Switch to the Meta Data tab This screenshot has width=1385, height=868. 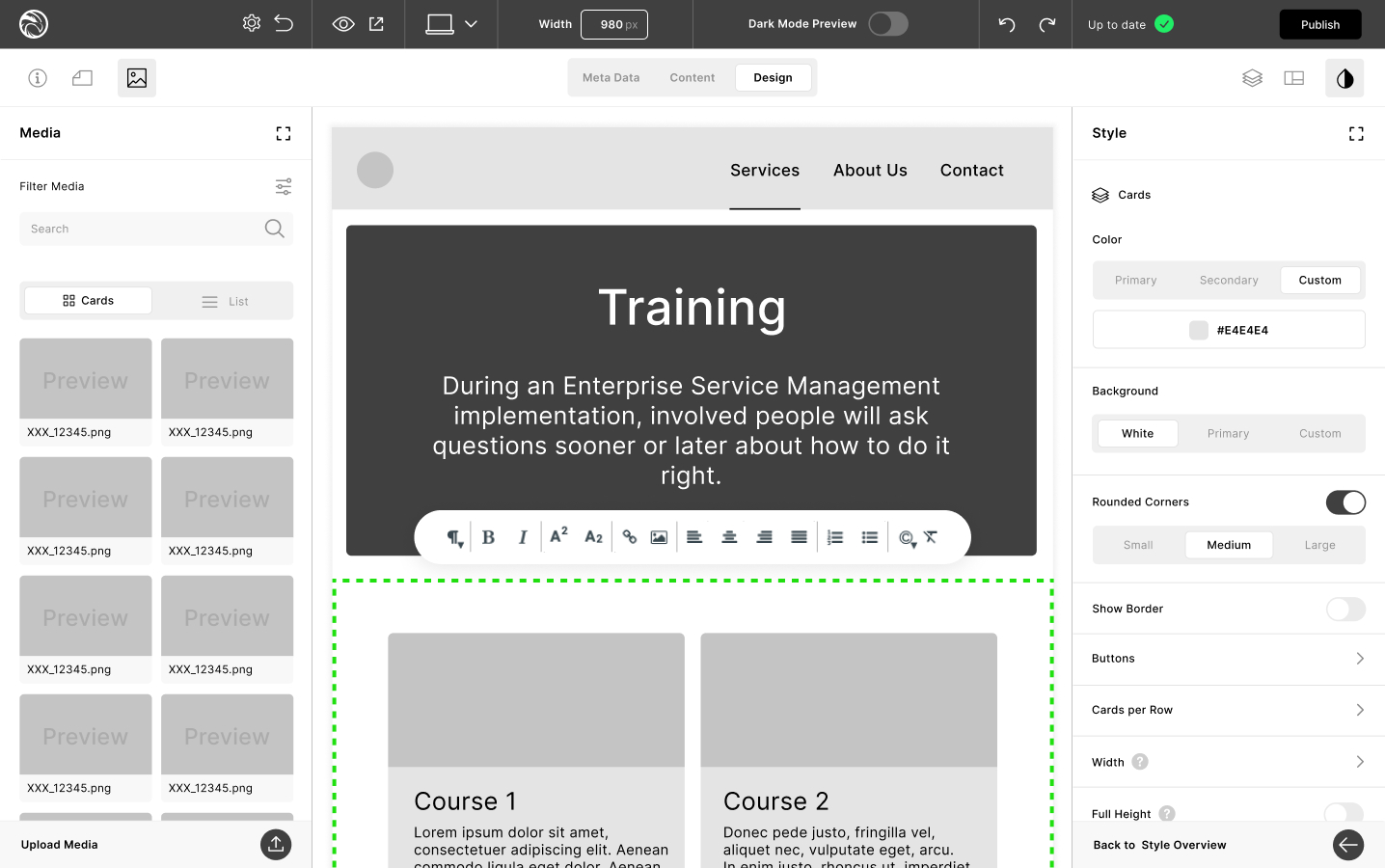click(x=611, y=78)
